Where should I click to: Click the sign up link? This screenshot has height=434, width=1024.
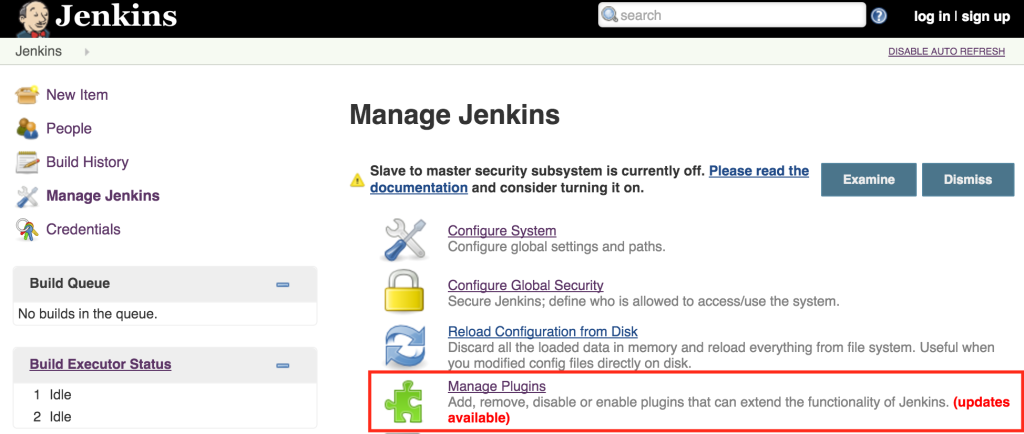(985, 16)
